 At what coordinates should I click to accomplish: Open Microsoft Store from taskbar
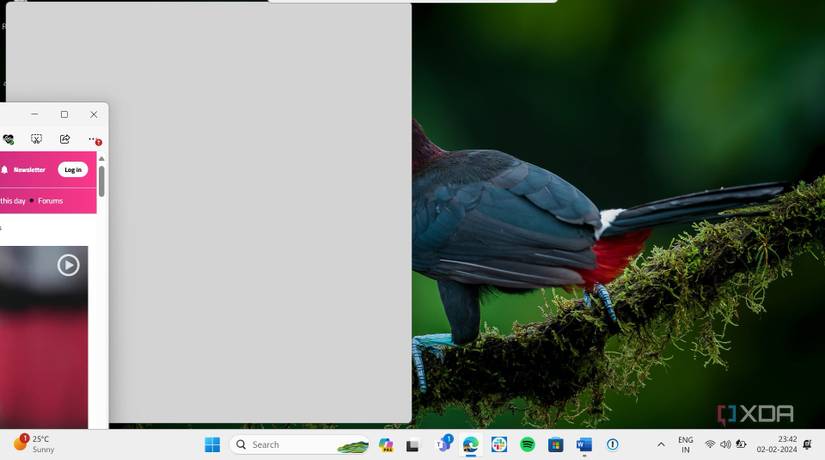pos(556,445)
